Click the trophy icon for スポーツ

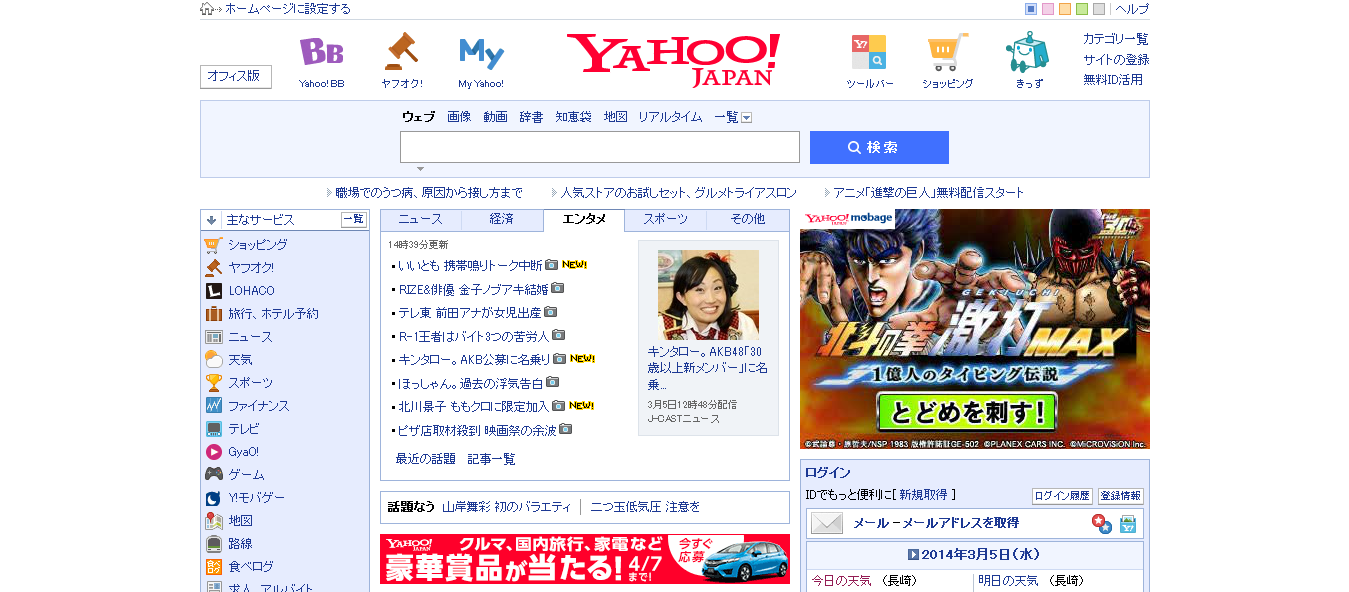coord(213,383)
